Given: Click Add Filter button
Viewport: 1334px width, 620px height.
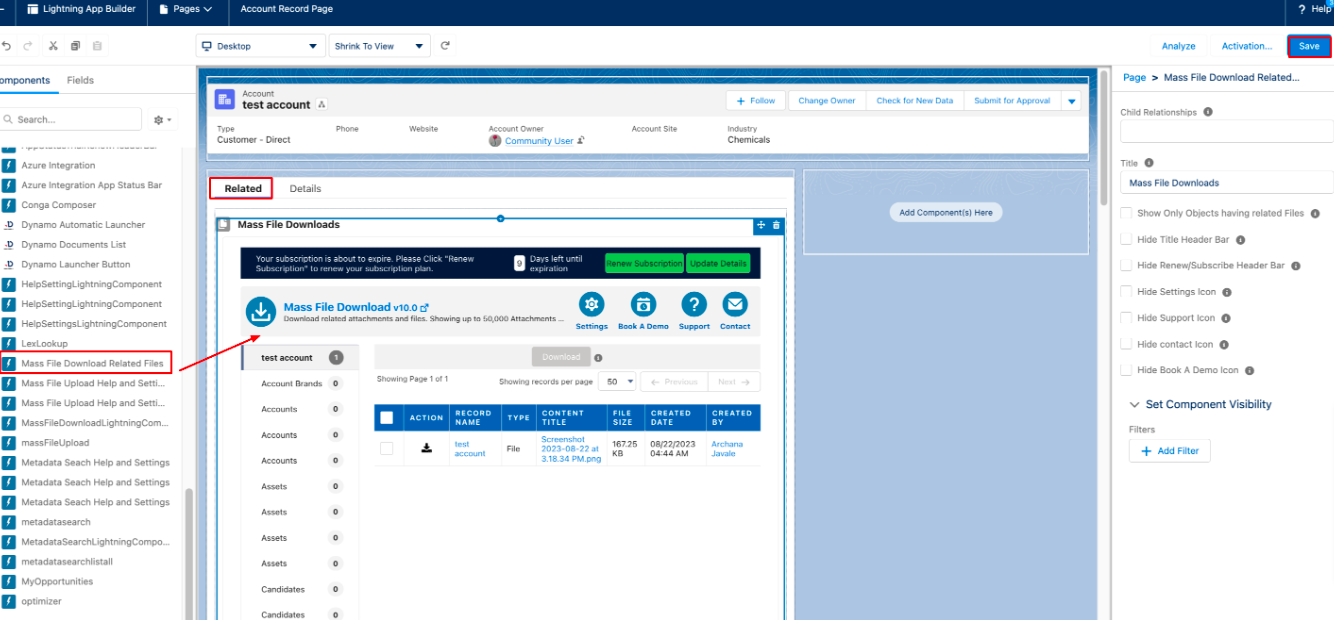Looking at the screenshot, I should (x=1170, y=451).
